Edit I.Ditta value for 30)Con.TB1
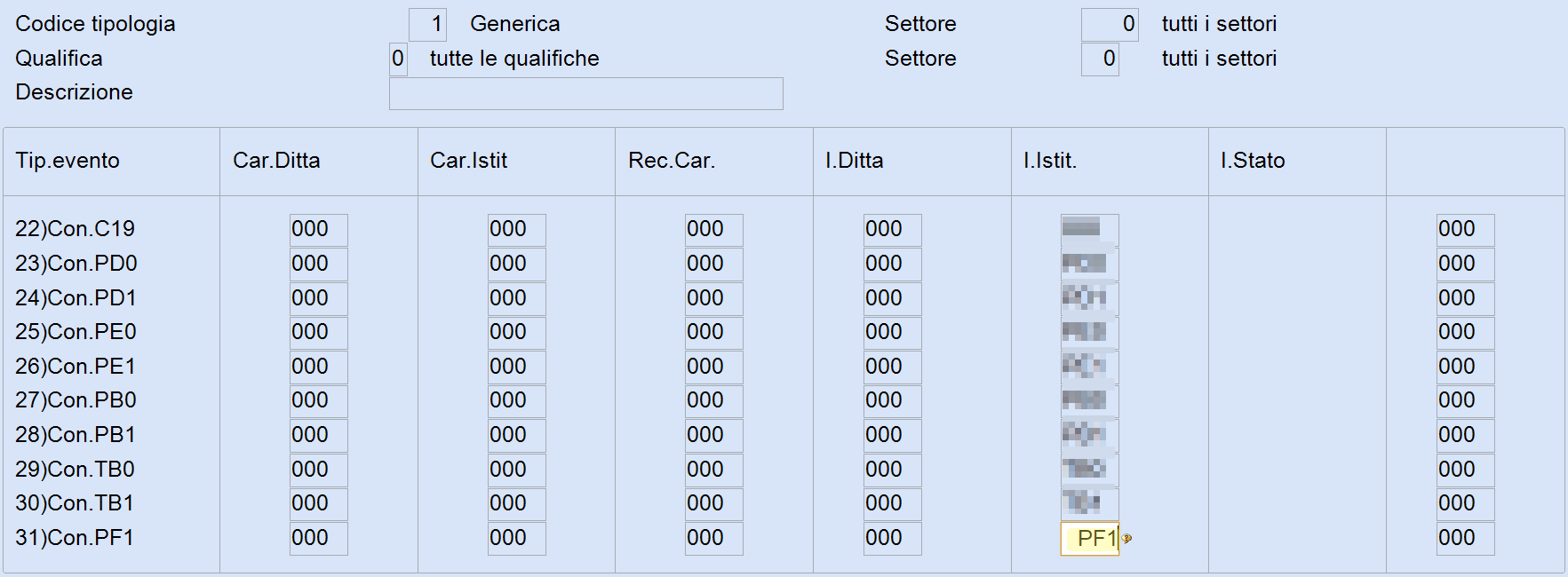The height and width of the screenshot is (577, 1568). click(x=893, y=503)
